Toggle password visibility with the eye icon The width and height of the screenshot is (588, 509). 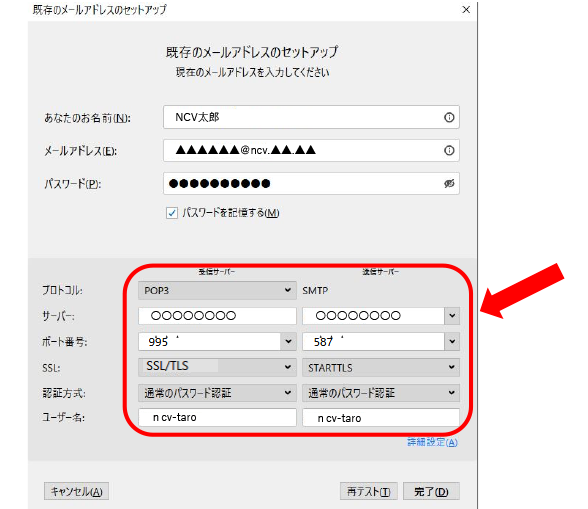tap(449, 183)
